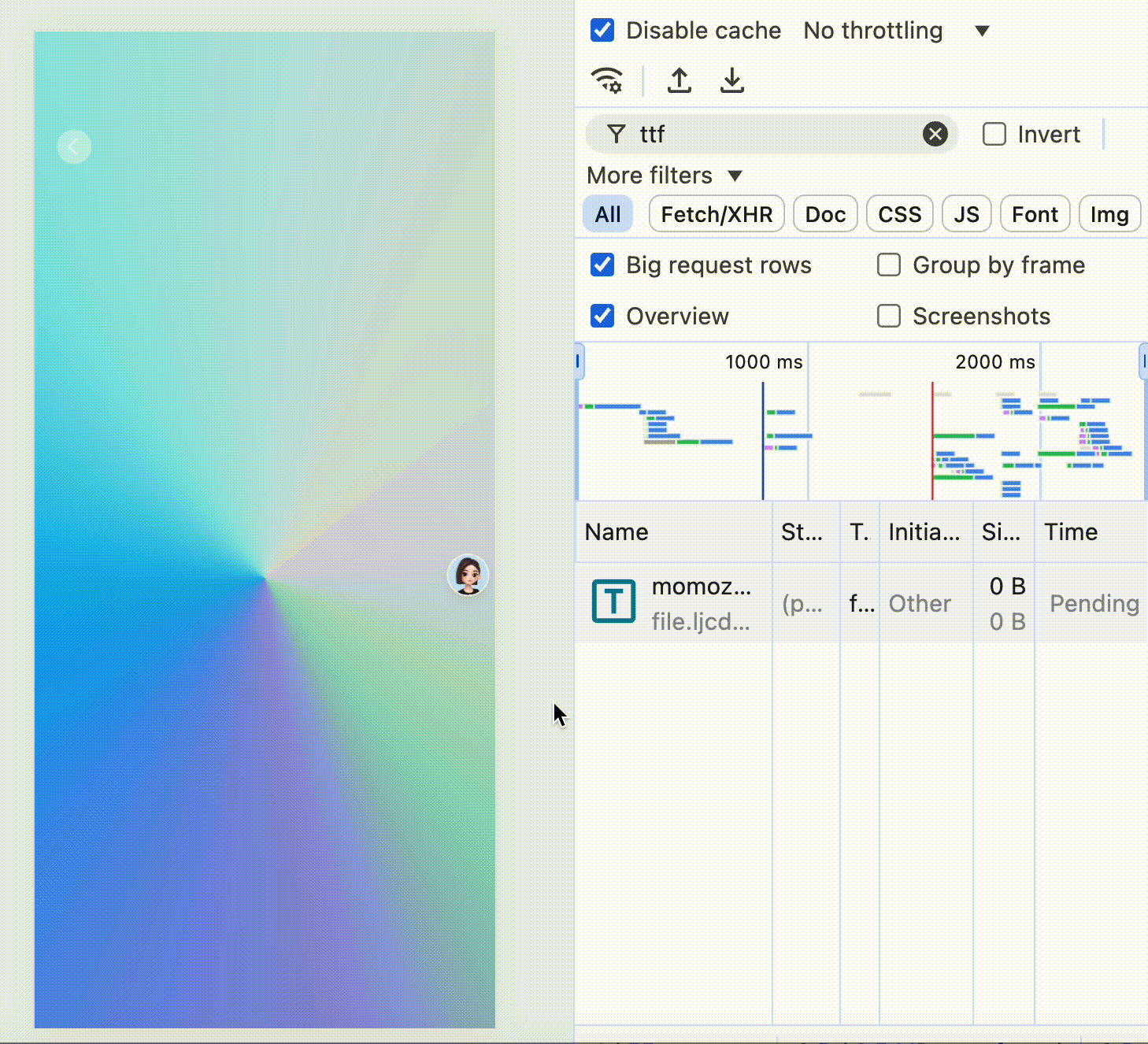Enable the Invert checkbox

pyautogui.click(x=994, y=135)
